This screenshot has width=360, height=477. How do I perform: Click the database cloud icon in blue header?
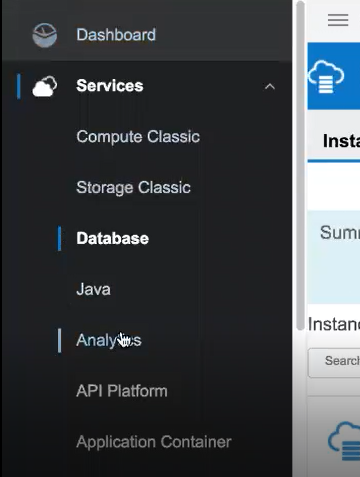click(x=326, y=77)
